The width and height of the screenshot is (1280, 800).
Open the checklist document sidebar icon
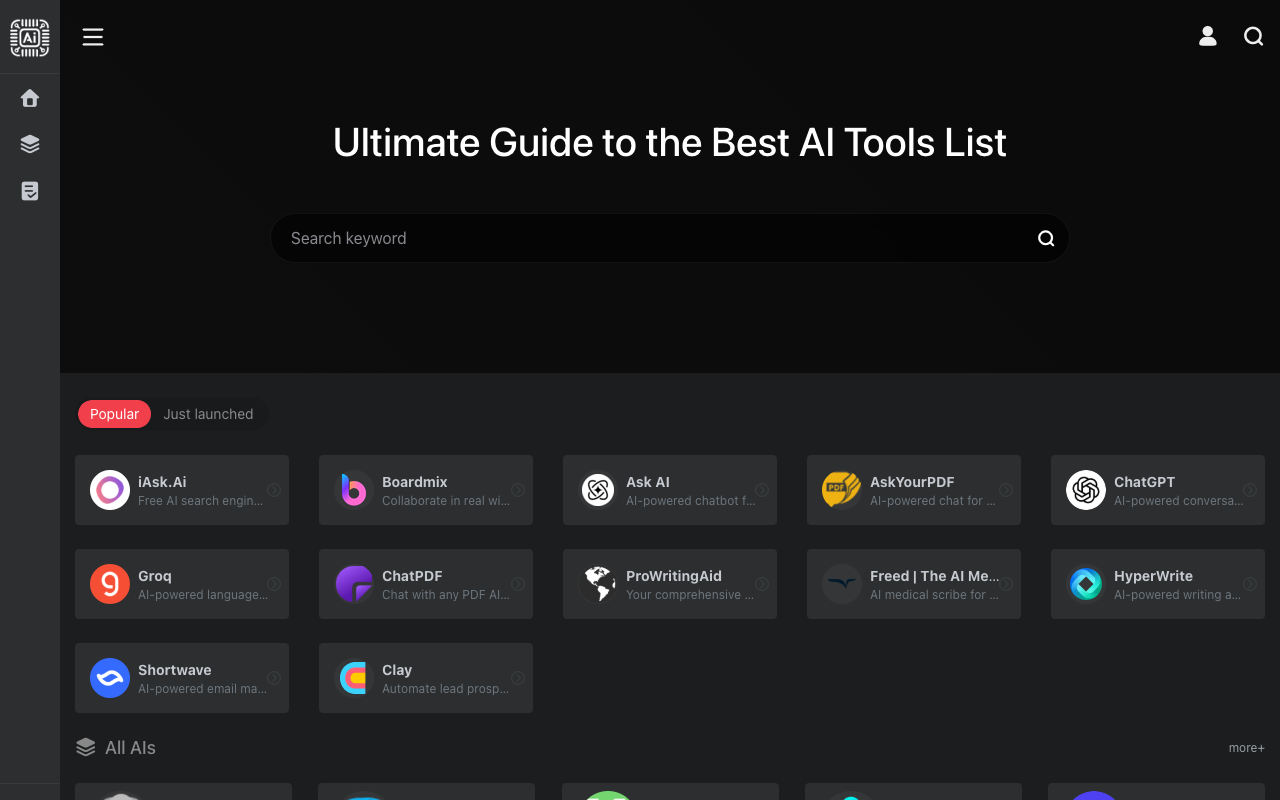pyautogui.click(x=30, y=190)
